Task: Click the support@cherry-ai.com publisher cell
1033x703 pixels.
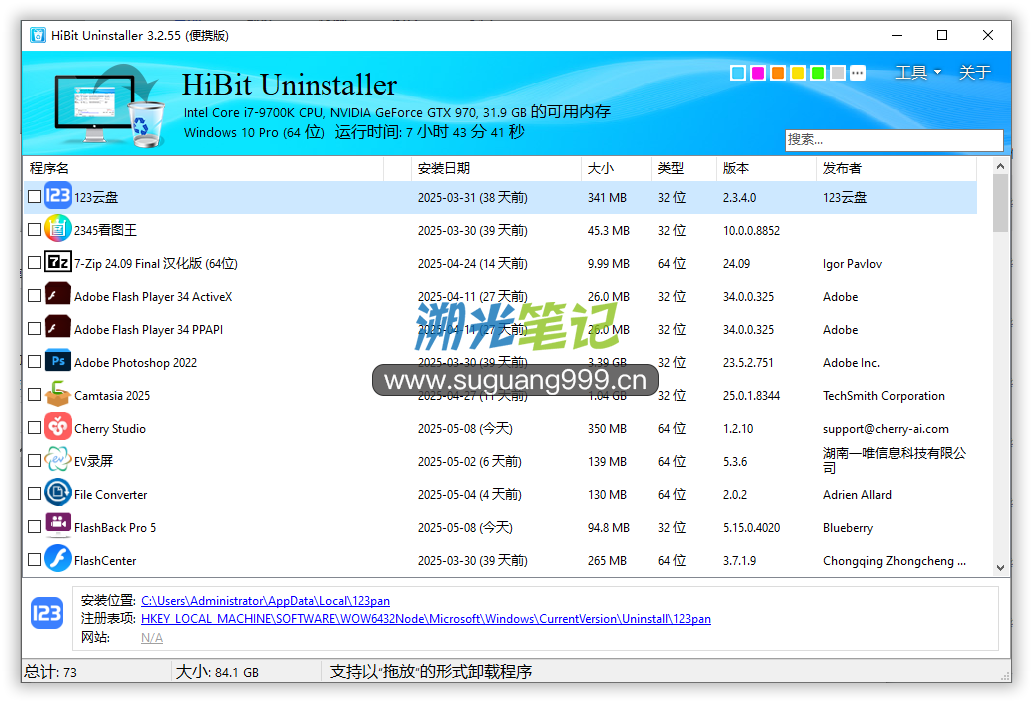Action: (x=885, y=429)
